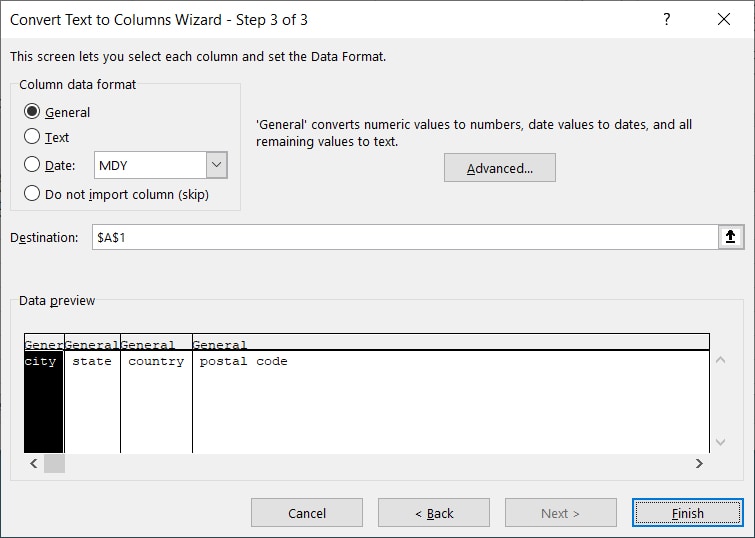Screen dimensions: 755x538
Task: Select the country column in preview
Action: (156, 401)
